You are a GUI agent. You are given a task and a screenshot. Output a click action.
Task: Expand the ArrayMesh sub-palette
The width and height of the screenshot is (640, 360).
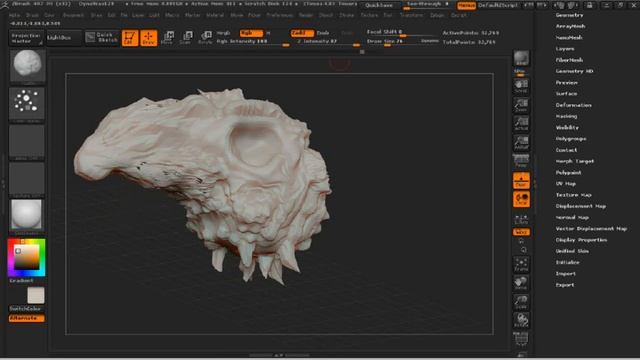pos(571,26)
